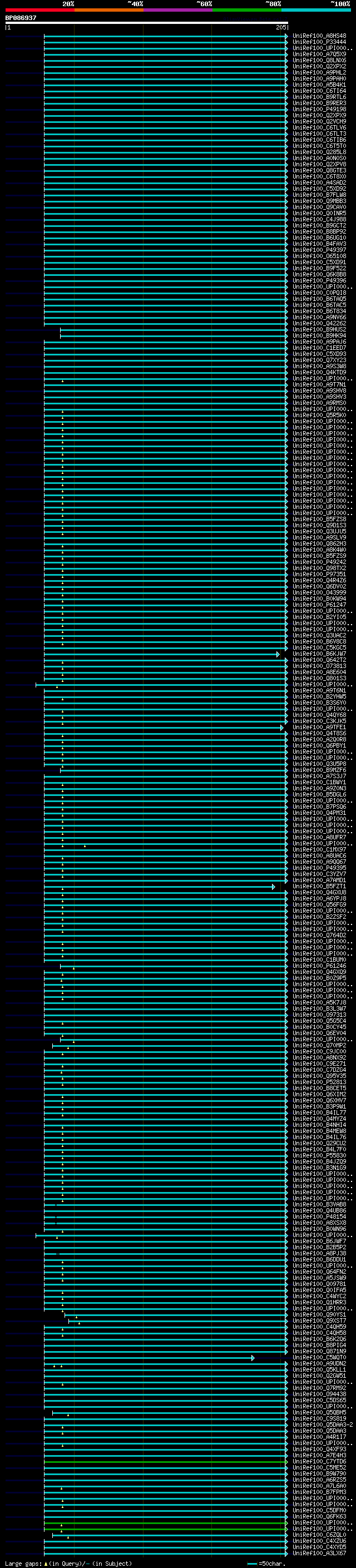Select hit label UniRef100_O65108
The image size is (356, 1568).
(x=319, y=256)
